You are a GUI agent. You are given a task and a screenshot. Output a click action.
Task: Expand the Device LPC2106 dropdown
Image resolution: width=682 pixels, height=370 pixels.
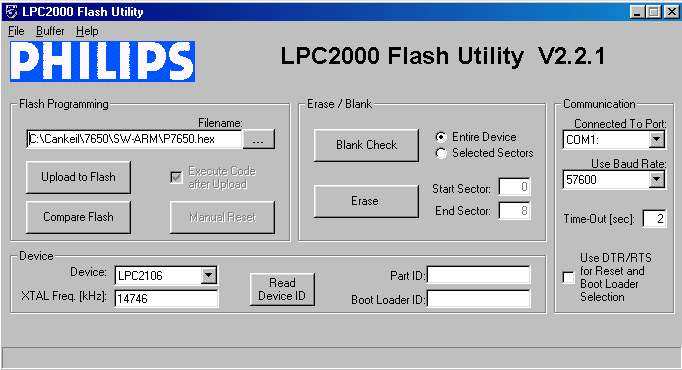tap(209, 275)
